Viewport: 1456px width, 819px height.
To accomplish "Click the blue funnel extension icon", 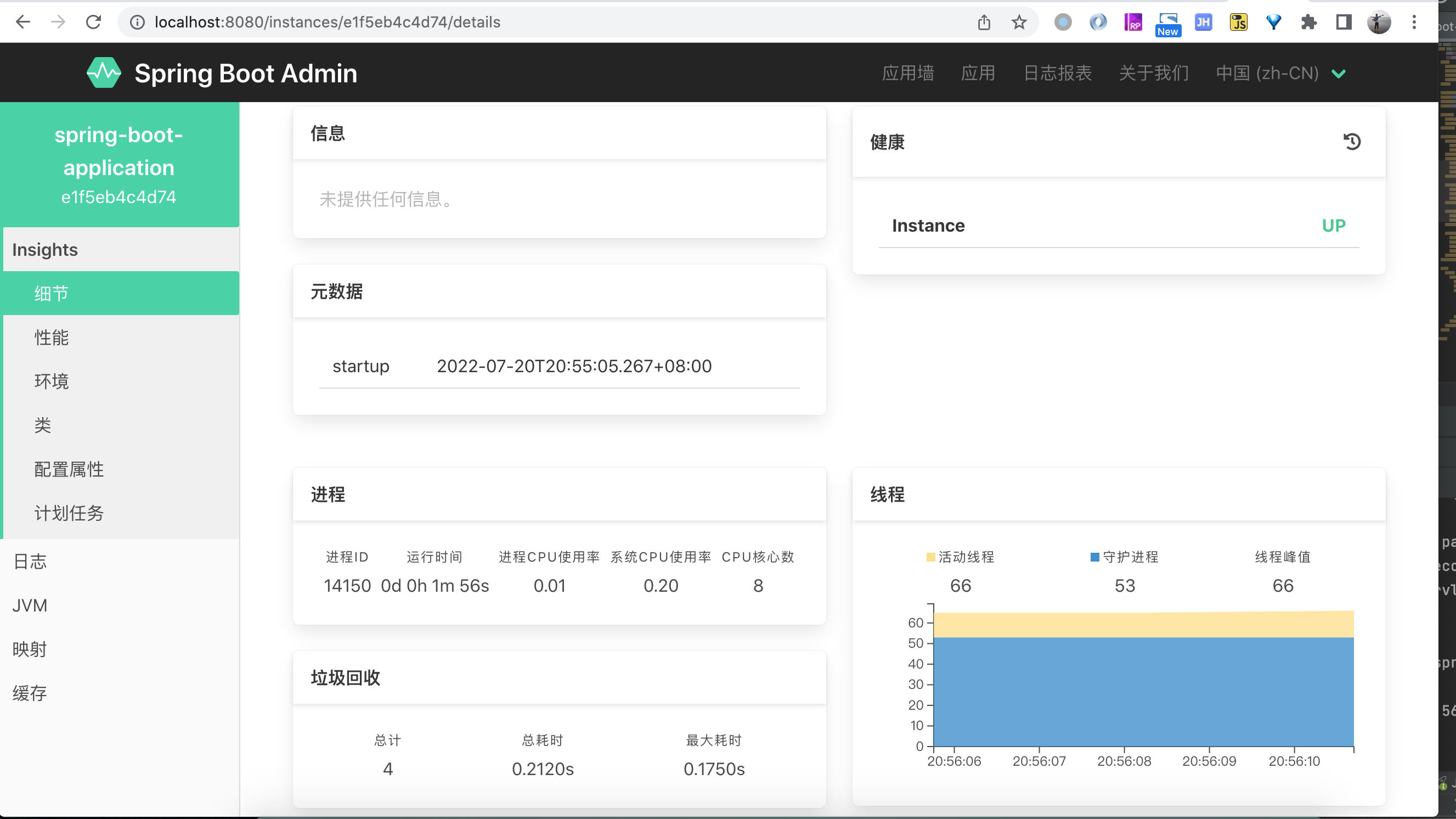I will pos(1273,22).
